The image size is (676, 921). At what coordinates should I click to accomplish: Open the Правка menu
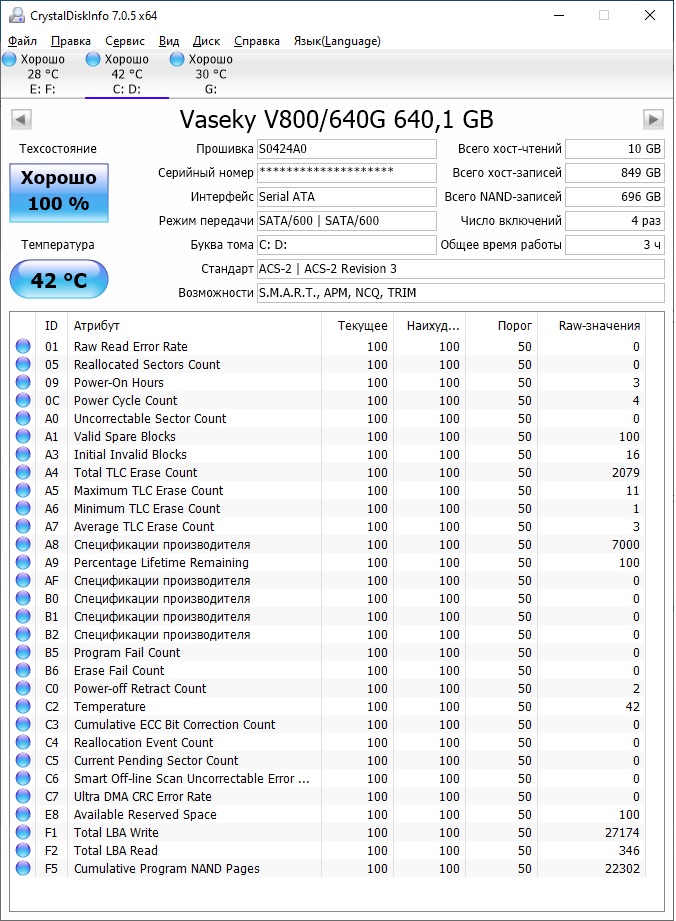point(70,41)
